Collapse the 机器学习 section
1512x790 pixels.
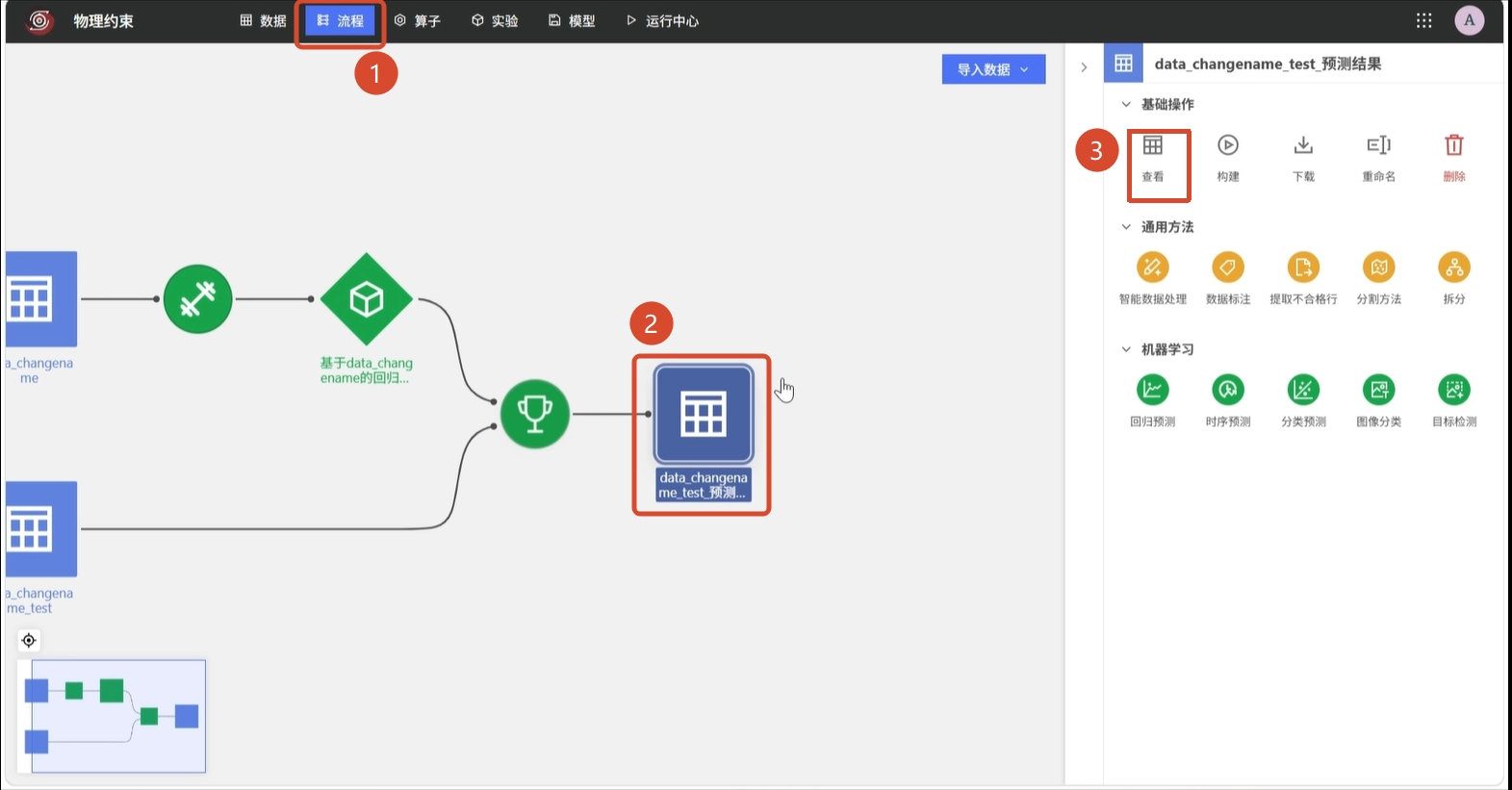pyautogui.click(x=1126, y=349)
